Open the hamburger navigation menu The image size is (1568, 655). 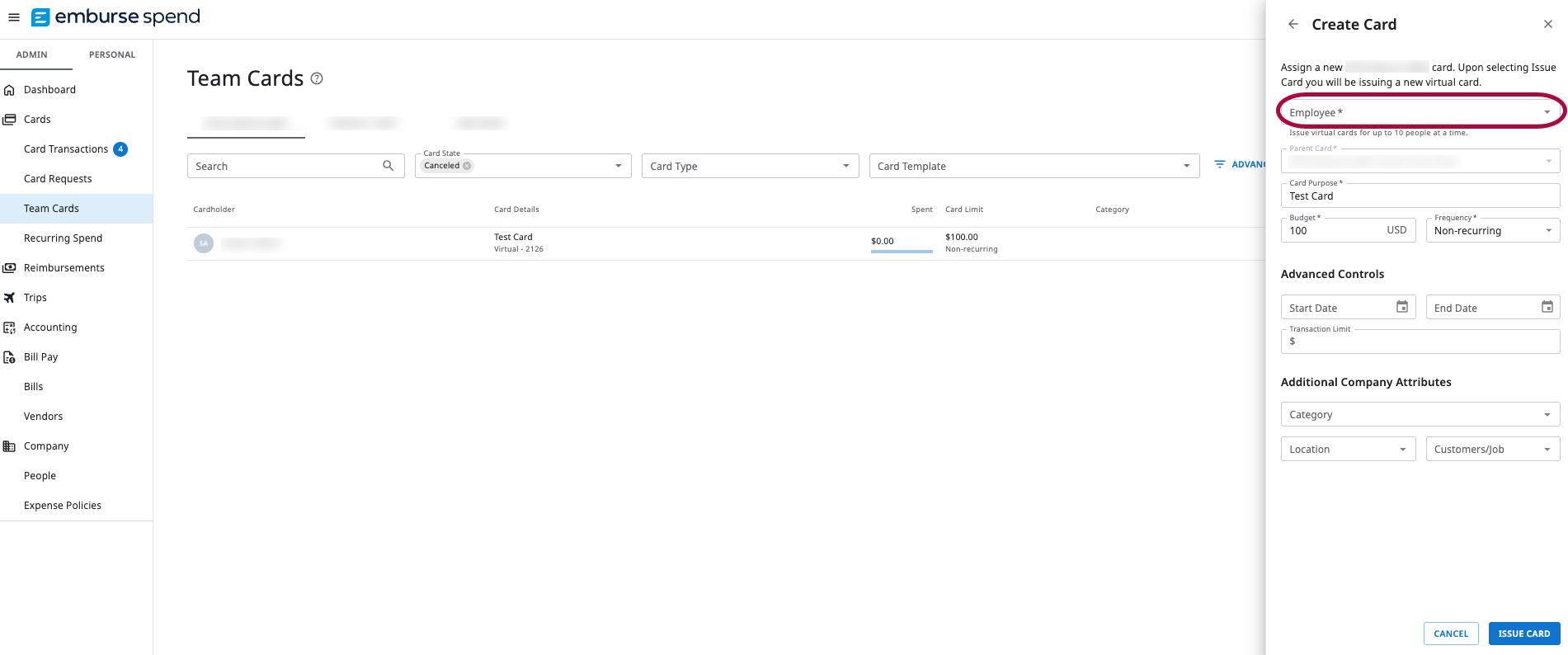(14, 17)
